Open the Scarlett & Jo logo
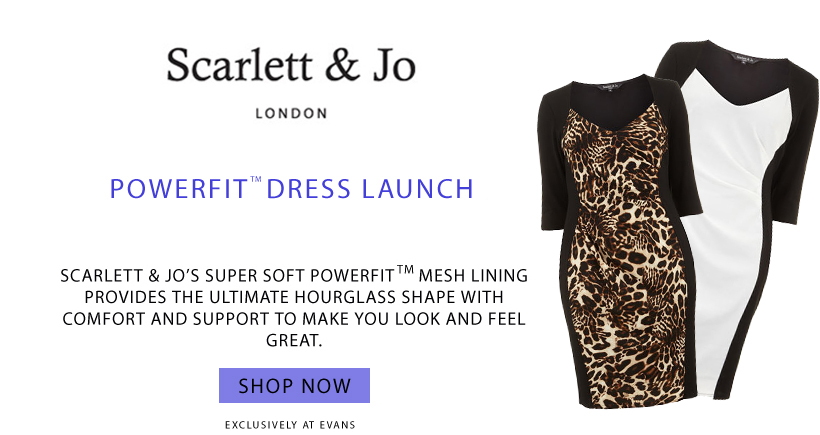 291,65
